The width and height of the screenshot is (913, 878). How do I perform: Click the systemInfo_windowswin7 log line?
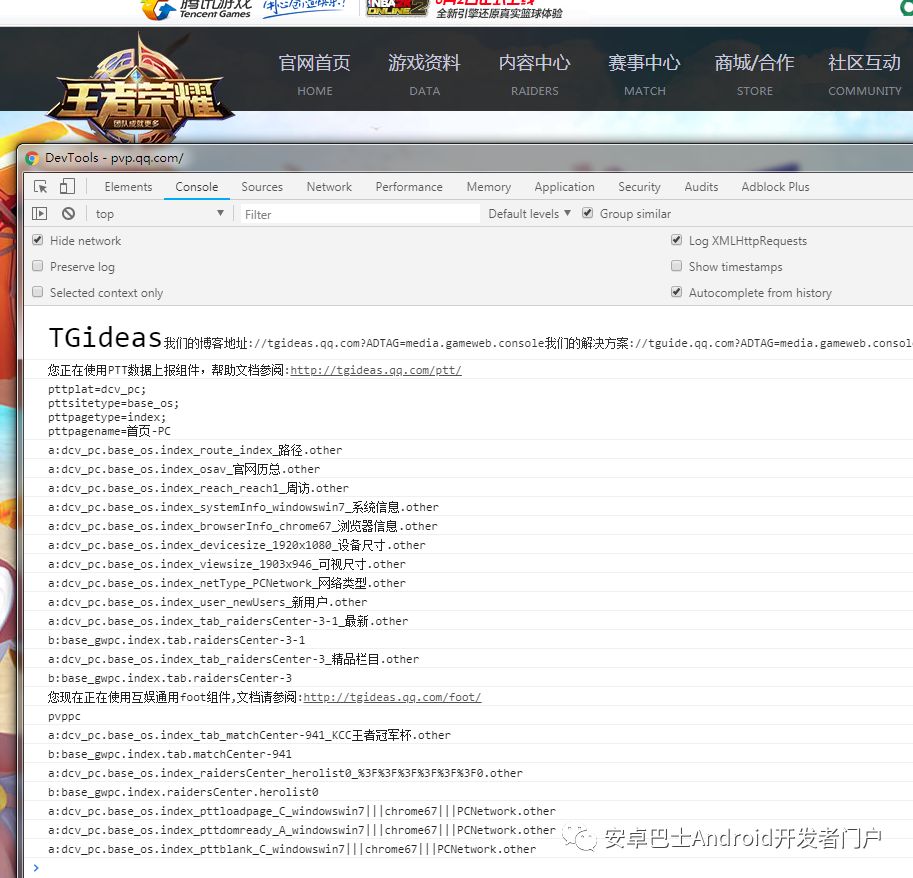pos(243,507)
